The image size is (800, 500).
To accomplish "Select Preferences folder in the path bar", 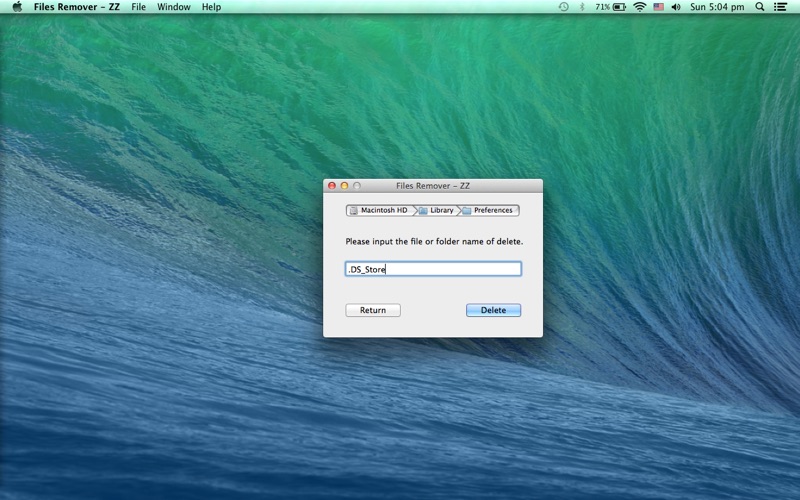I will coord(489,210).
